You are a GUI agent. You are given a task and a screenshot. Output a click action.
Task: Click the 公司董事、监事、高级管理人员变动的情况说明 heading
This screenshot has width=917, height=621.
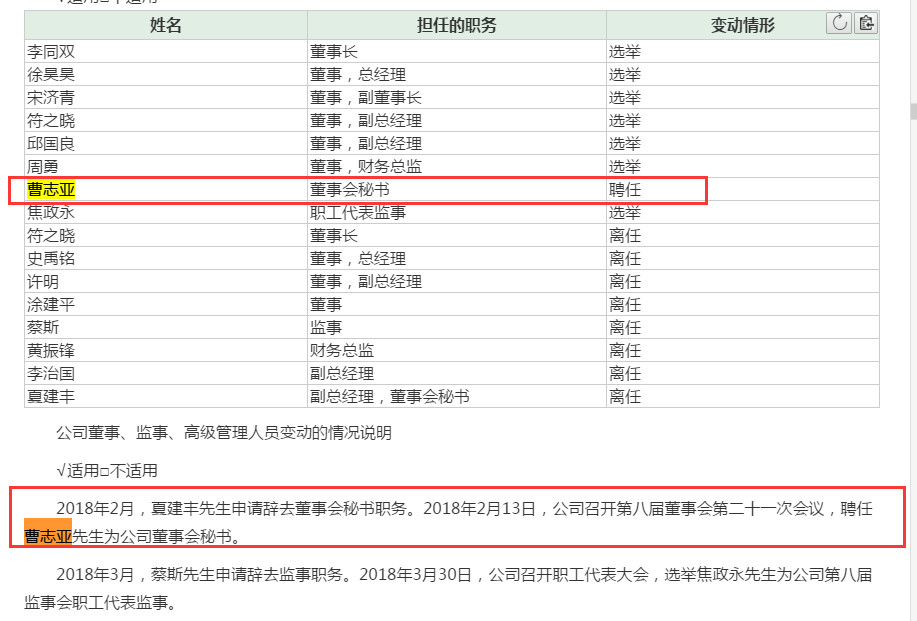(224, 433)
